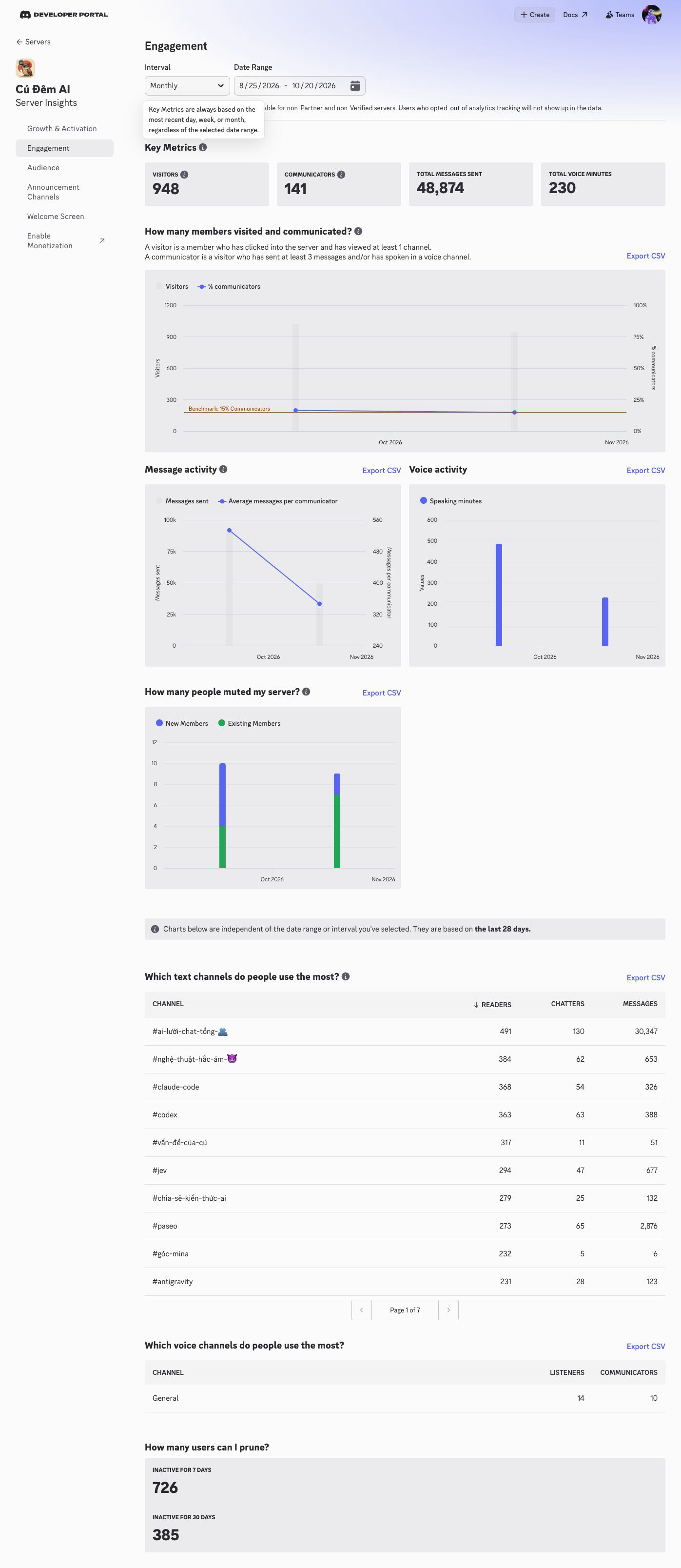
Task: Click info icon beside text channels heading
Action: 346,976
